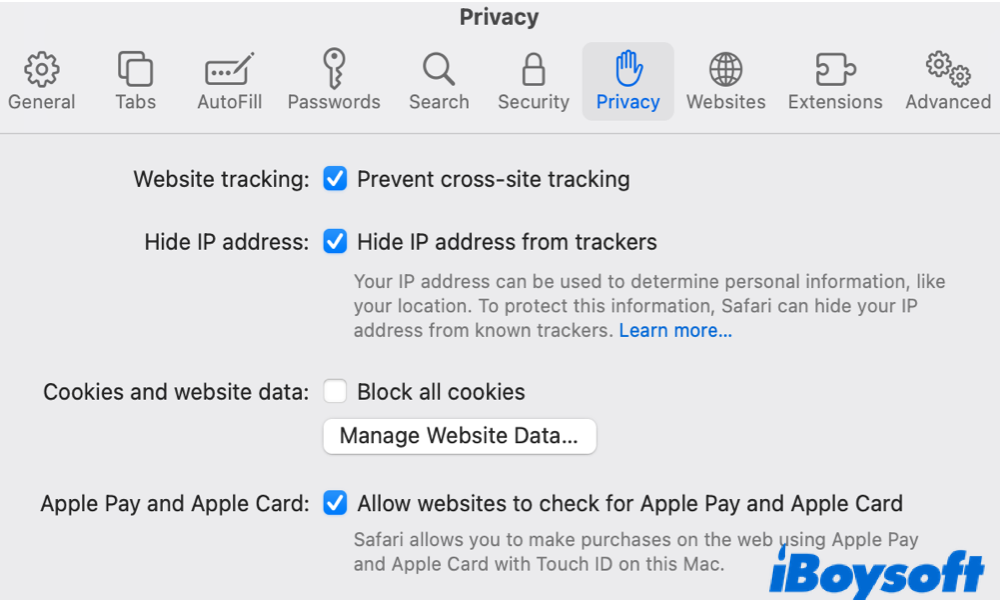Select the Tabs overlapping-squares icon

point(135,69)
